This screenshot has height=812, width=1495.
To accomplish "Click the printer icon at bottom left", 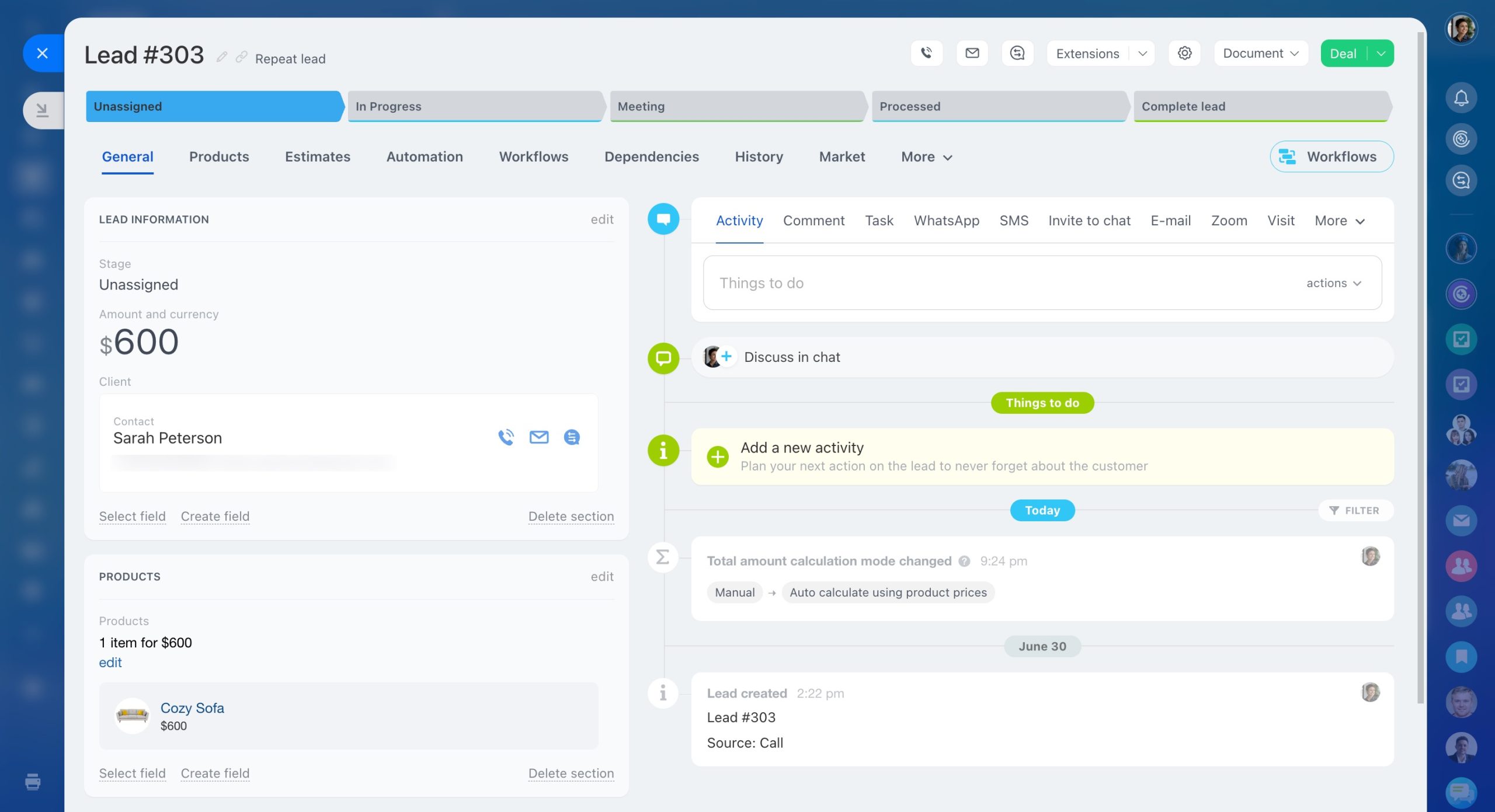I will [33, 781].
